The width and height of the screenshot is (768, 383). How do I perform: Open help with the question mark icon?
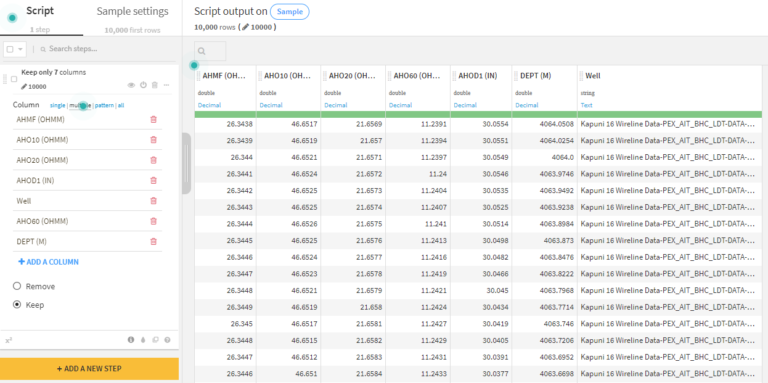(x=168, y=340)
